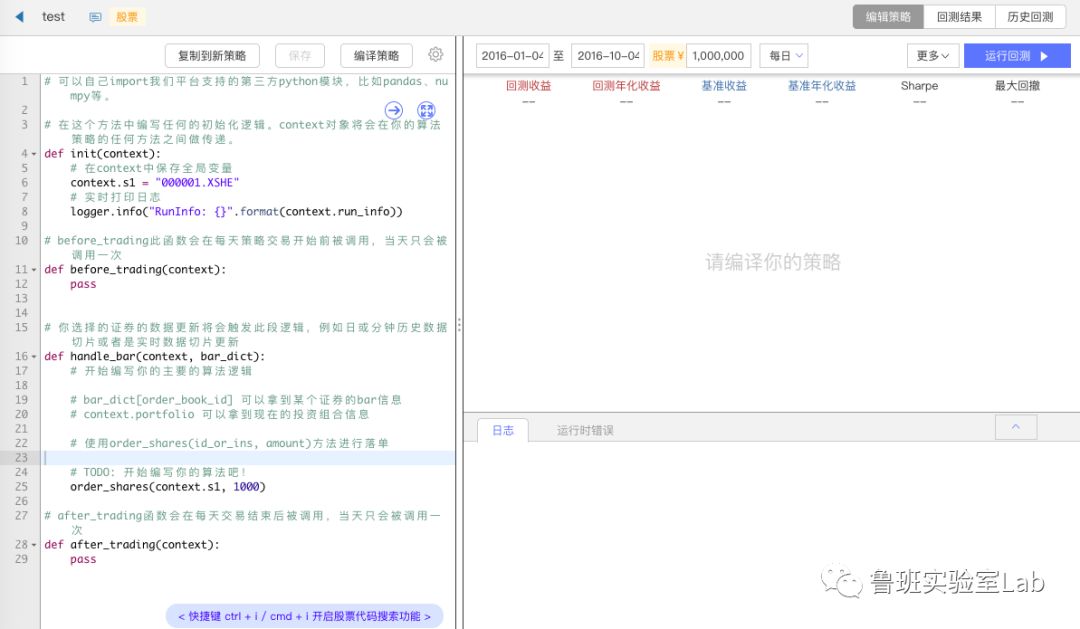
Task: Click the Sharpe metric label
Action: (920, 85)
